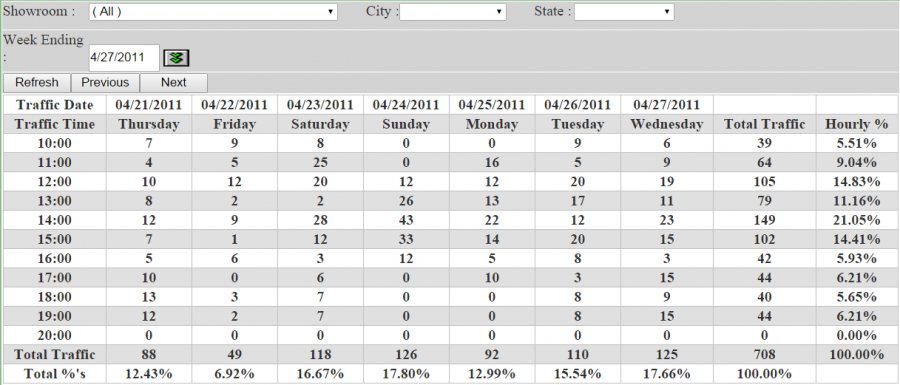The width and height of the screenshot is (900, 385).
Task: Select the 20:00 time row label
Action: (55, 336)
